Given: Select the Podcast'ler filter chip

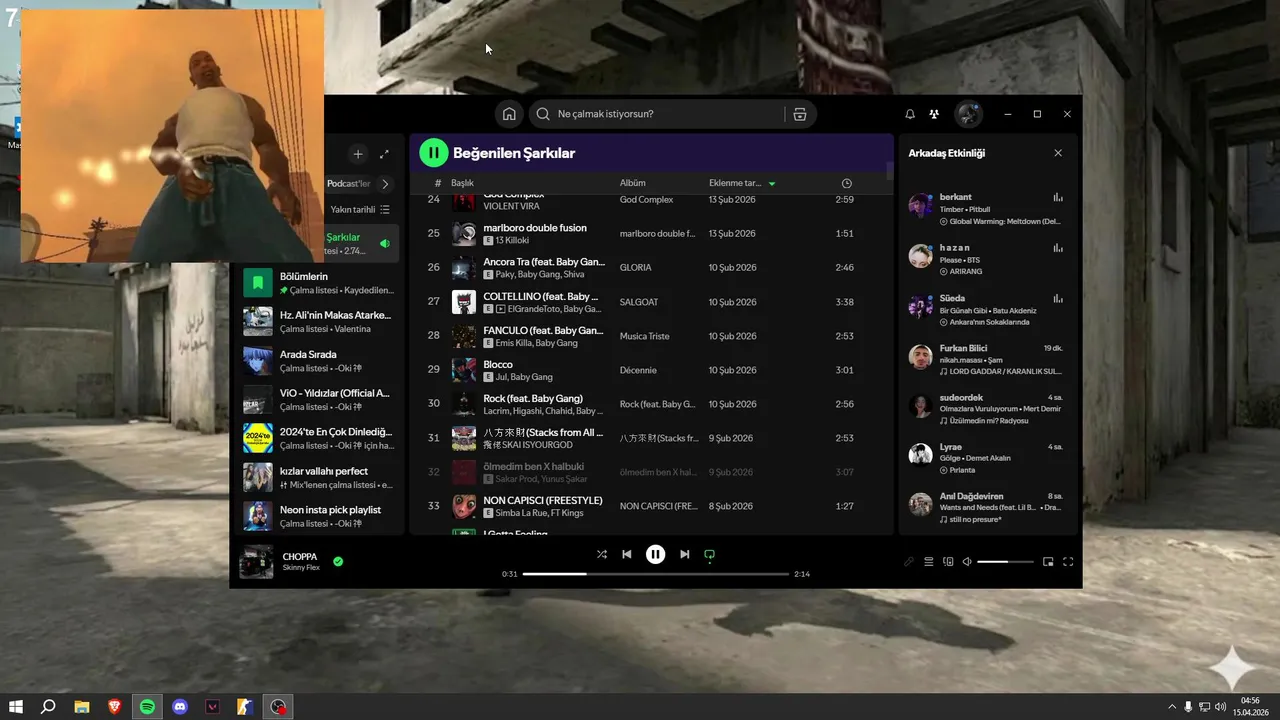Looking at the screenshot, I should (348, 184).
